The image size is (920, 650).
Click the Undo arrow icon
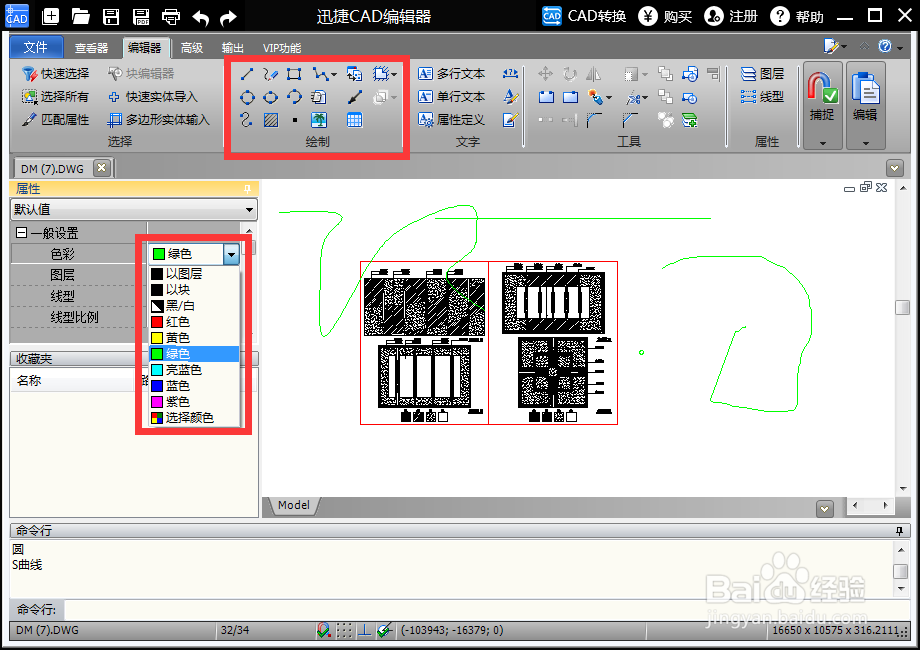[x=200, y=18]
